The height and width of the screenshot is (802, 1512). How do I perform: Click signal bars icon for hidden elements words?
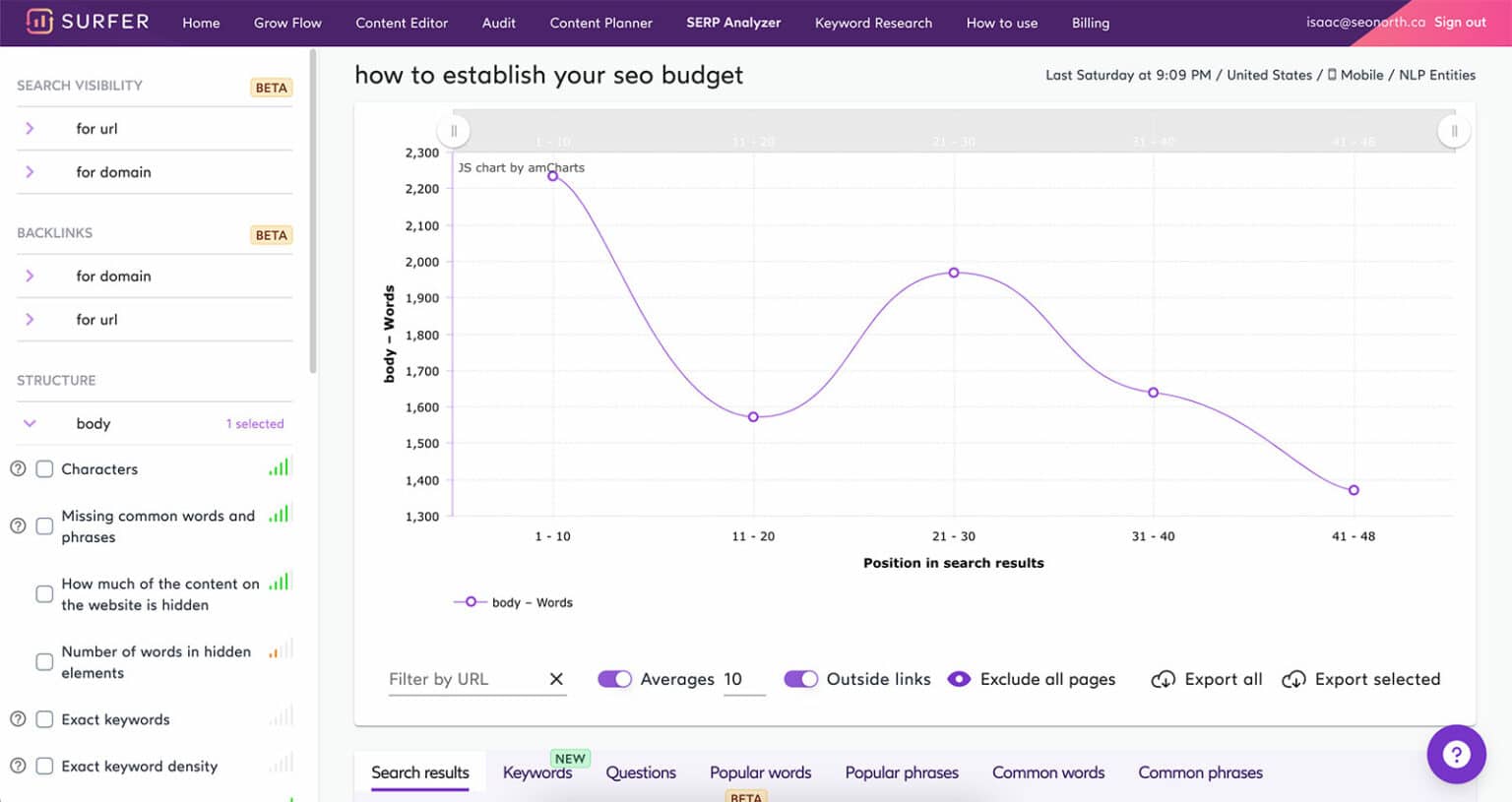click(280, 649)
